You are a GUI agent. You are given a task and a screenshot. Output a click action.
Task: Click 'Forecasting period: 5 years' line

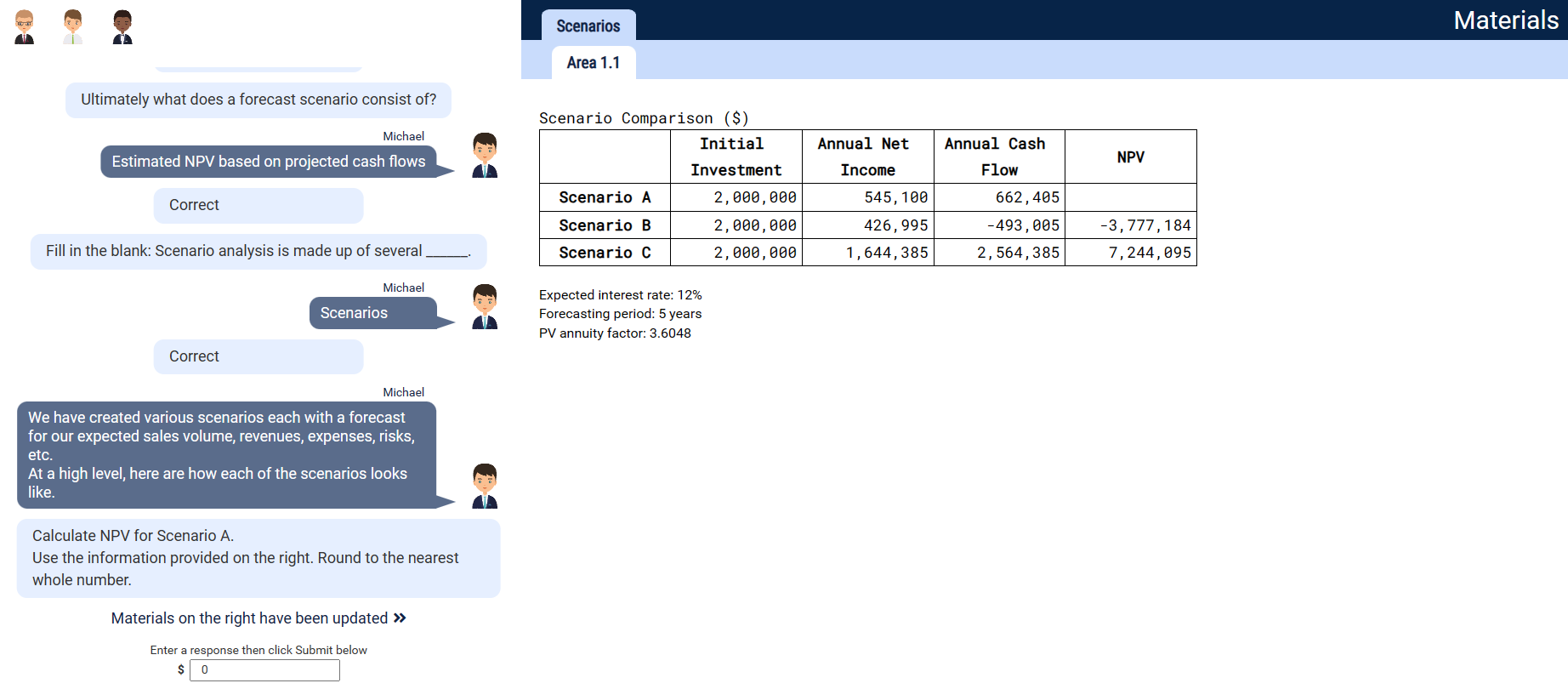pos(621,314)
